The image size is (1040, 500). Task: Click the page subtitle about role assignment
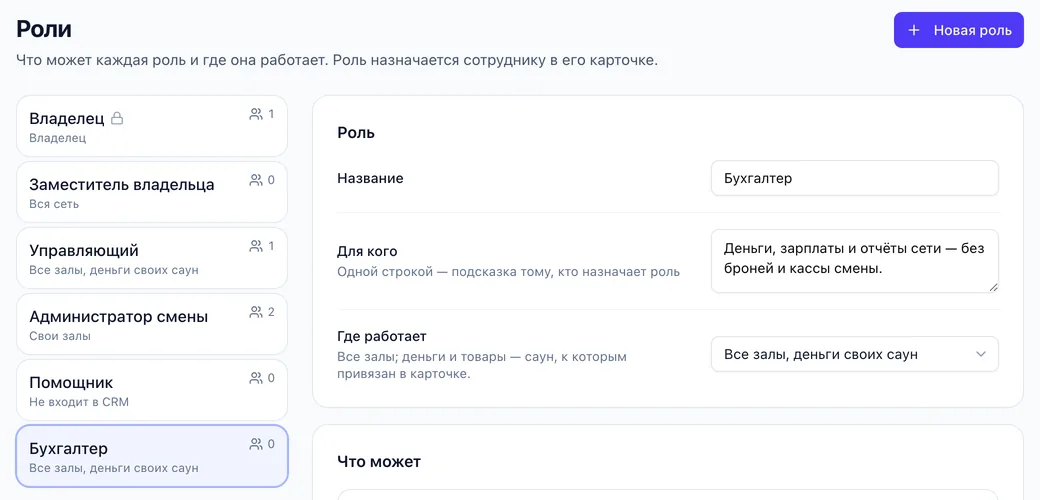coord(336,60)
